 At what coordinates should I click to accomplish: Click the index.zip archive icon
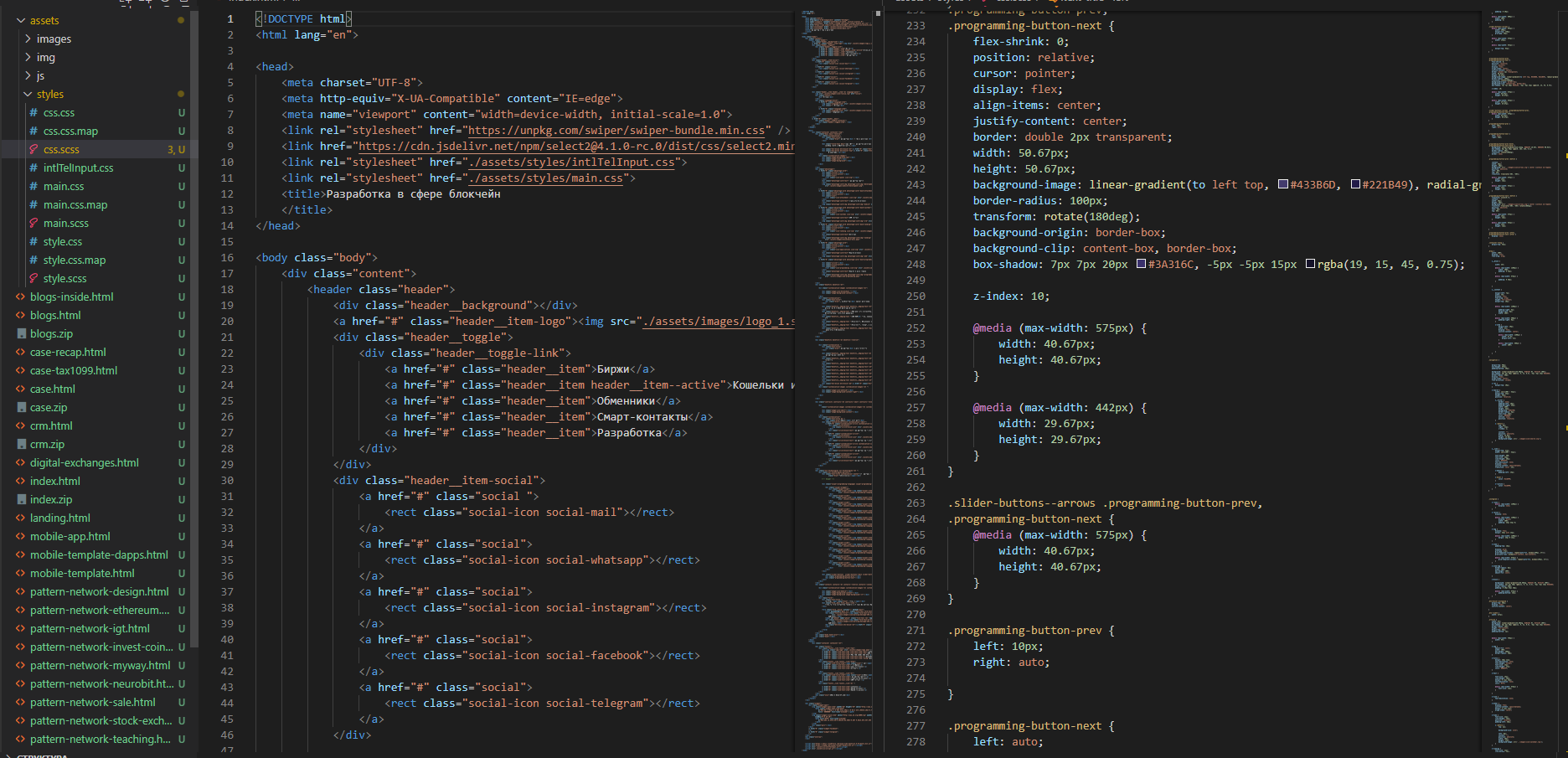click(21, 499)
